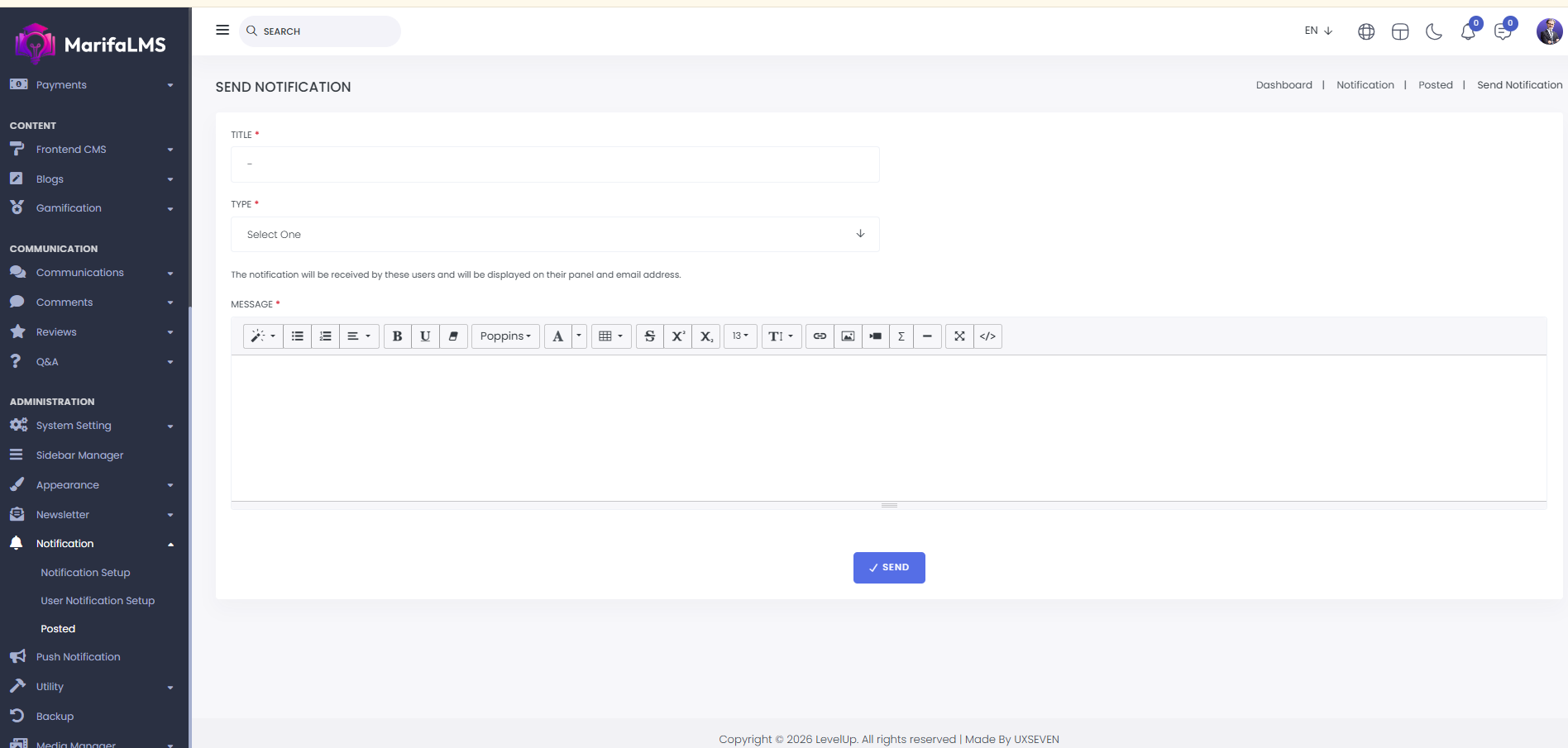Click the hamburger menu to collapse the sidebar
The image size is (1568, 748).
pos(222,31)
